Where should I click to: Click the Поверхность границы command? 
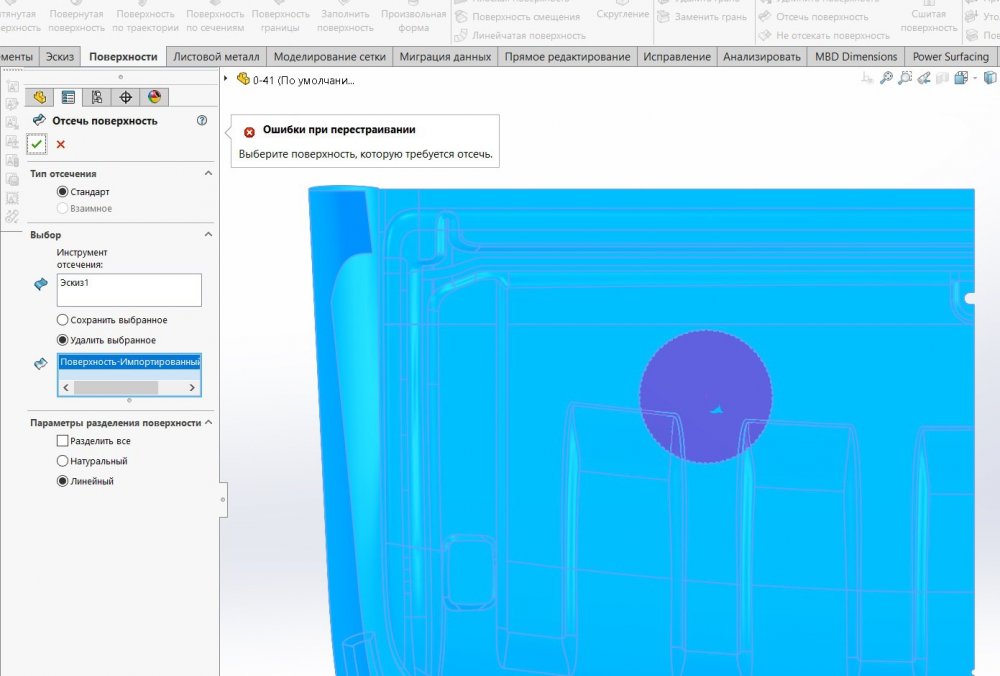(281, 20)
